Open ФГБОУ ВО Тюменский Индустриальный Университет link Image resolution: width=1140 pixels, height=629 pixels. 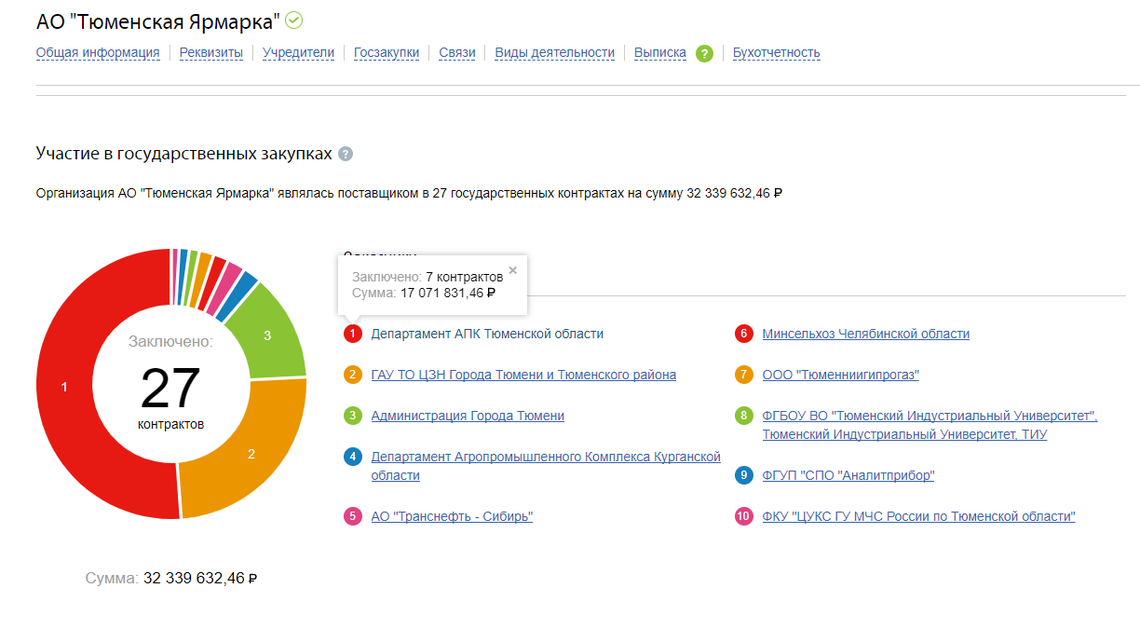click(x=929, y=425)
